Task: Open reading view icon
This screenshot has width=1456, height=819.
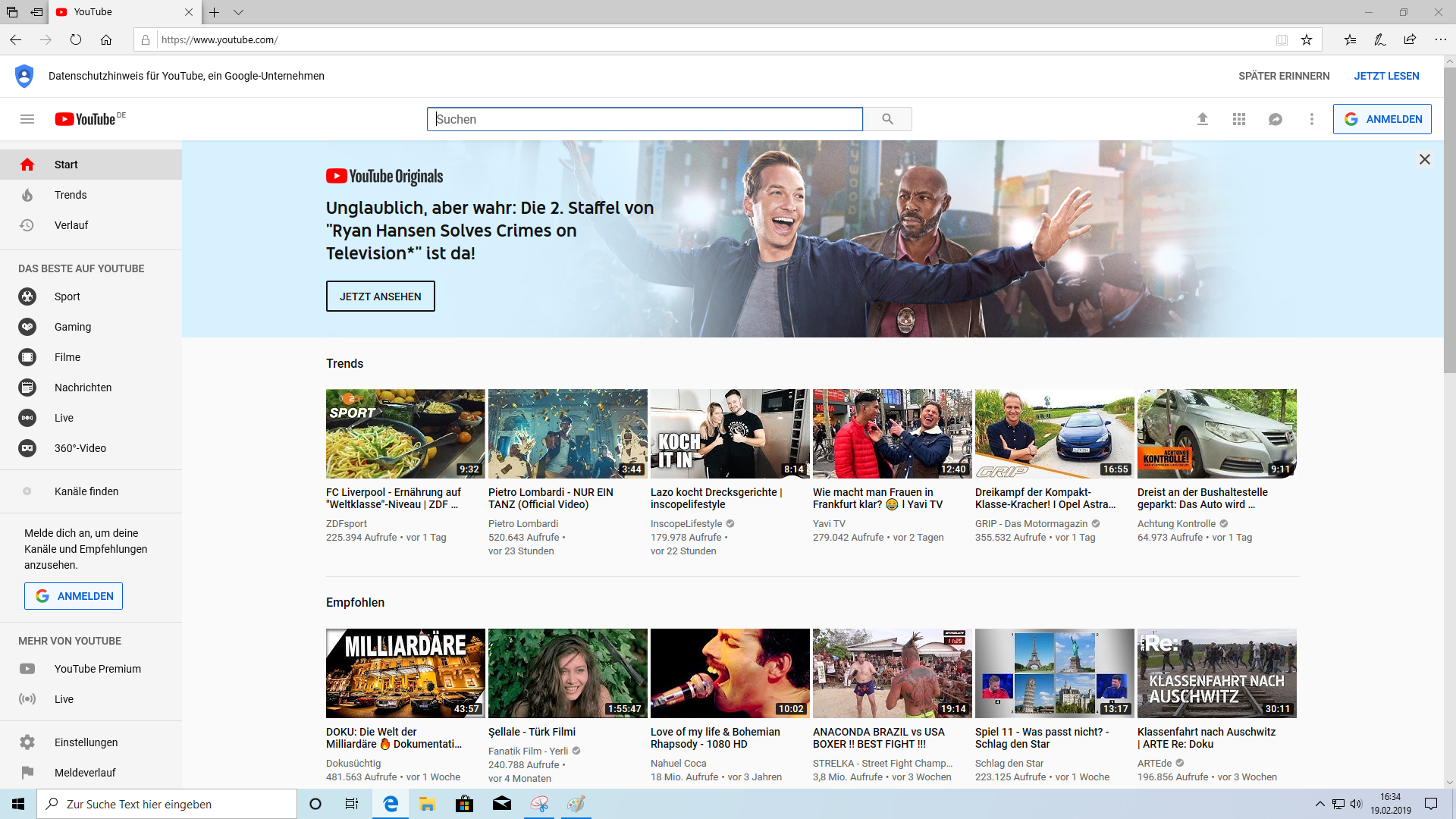Action: click(1282, 39)
